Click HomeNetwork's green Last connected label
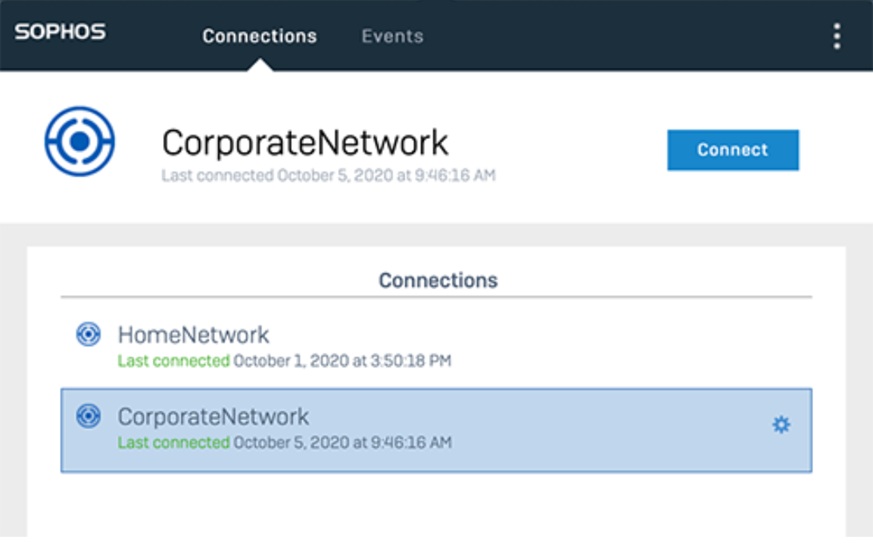 point(174,360)
